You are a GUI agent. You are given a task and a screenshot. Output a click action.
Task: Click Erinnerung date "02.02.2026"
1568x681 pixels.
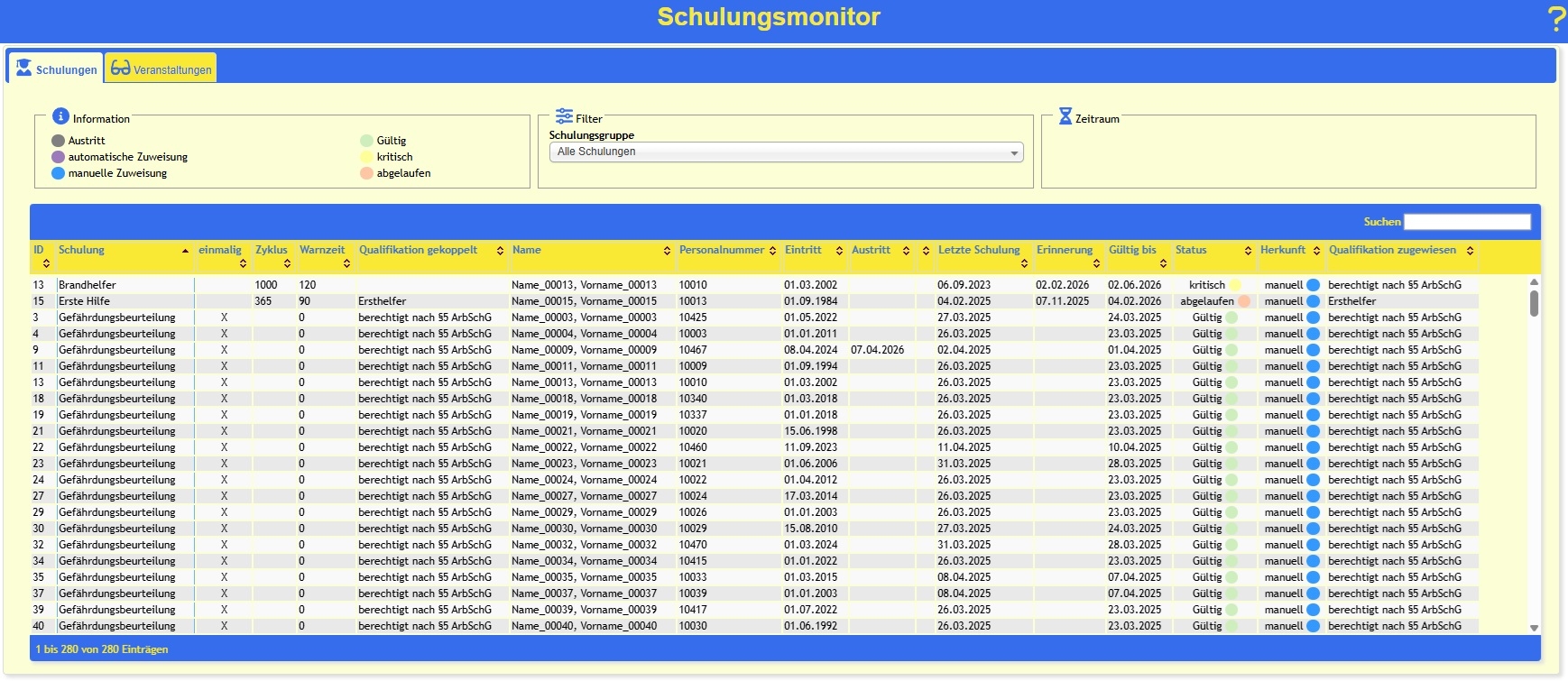coord(1062,285)
